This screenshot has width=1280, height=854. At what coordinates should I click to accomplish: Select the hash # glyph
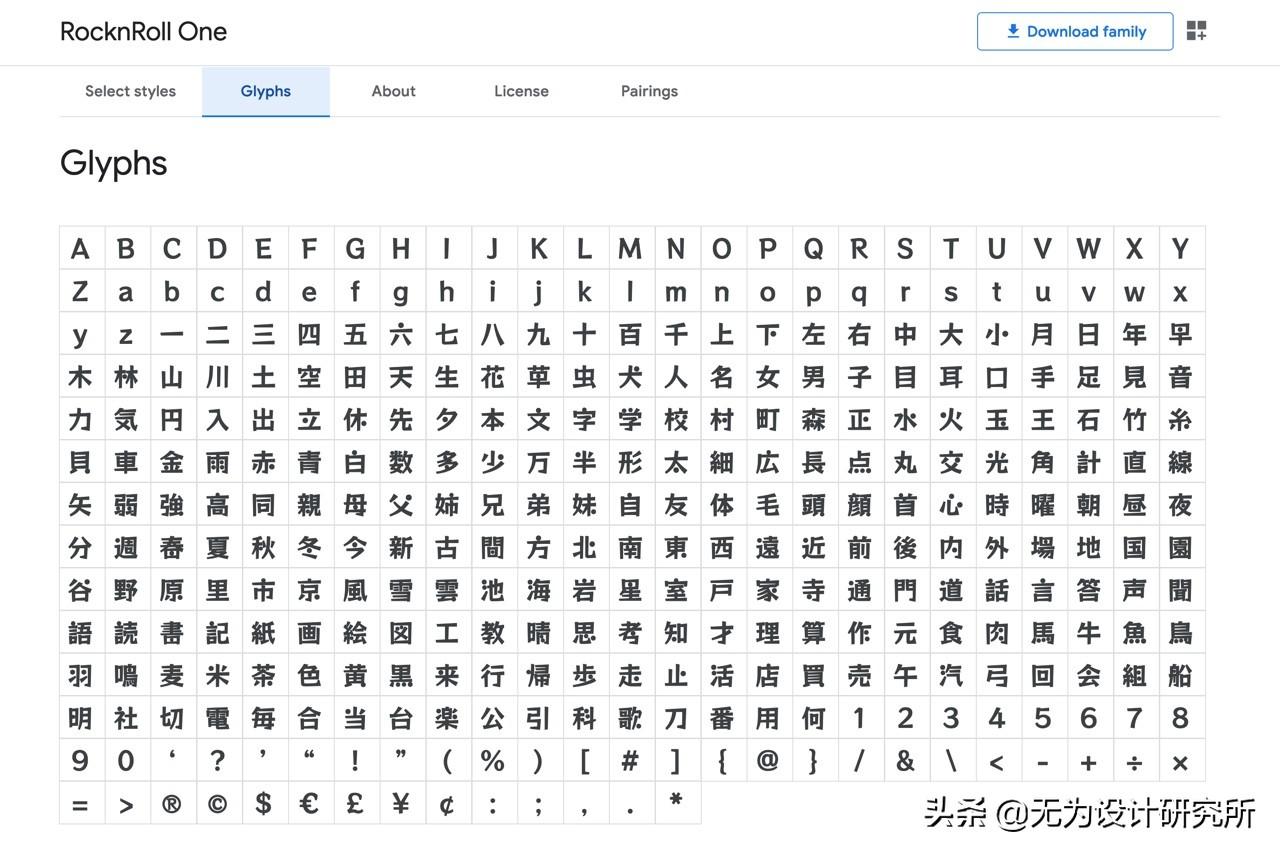pyautogui.click(x=630, y=761)
